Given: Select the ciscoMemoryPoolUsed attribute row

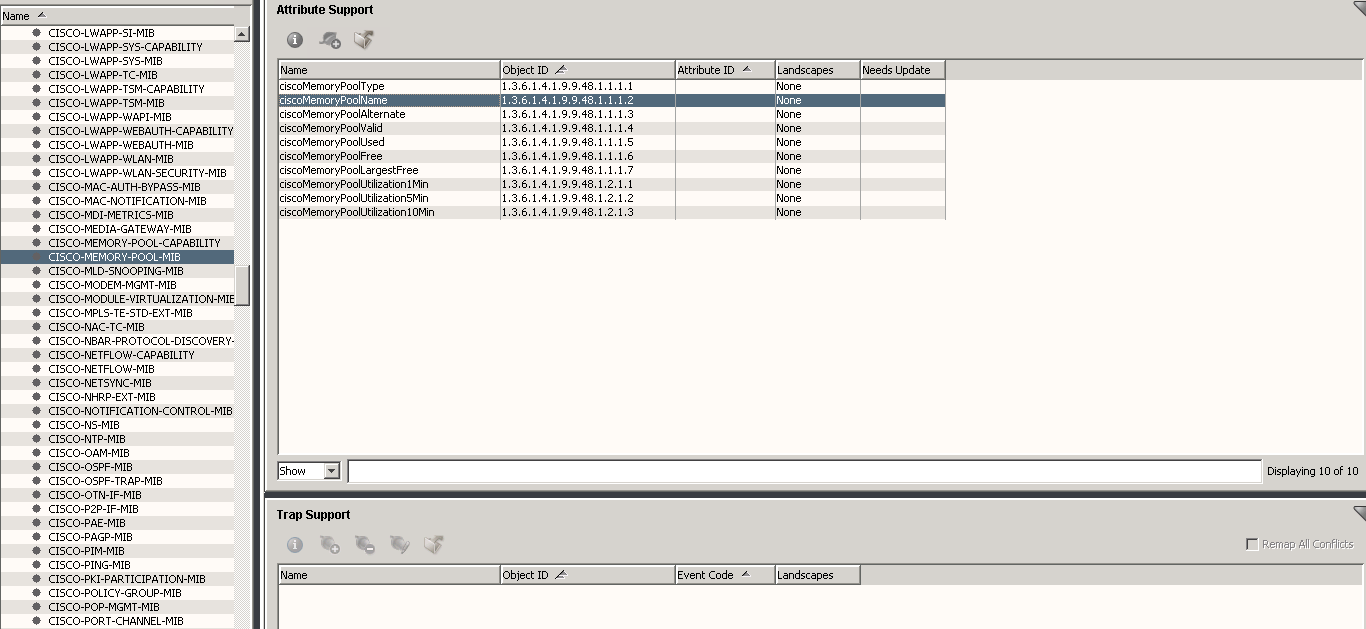Looking at the screenshot, I should pyautogui.click(x=331, y=142).
